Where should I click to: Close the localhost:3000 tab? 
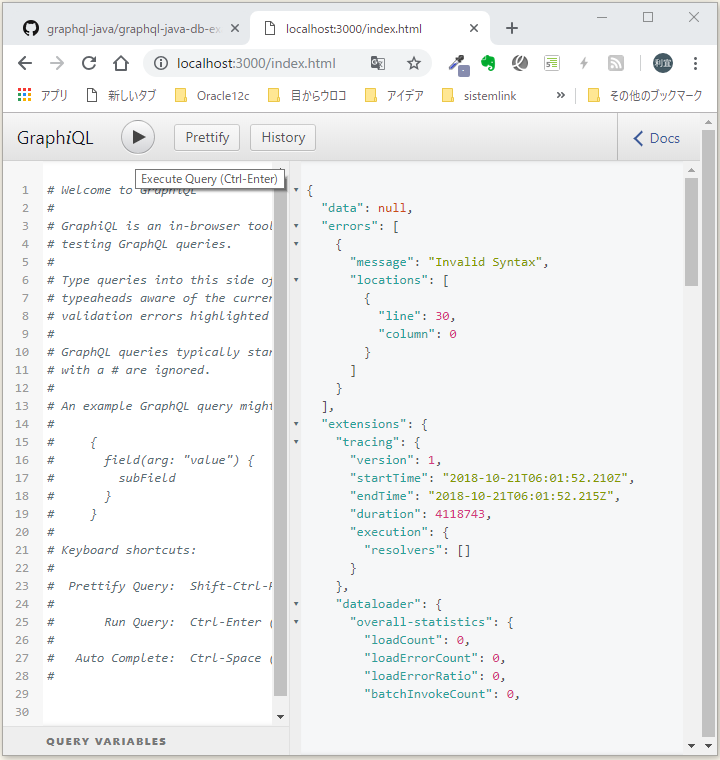[x=474, y=29]
